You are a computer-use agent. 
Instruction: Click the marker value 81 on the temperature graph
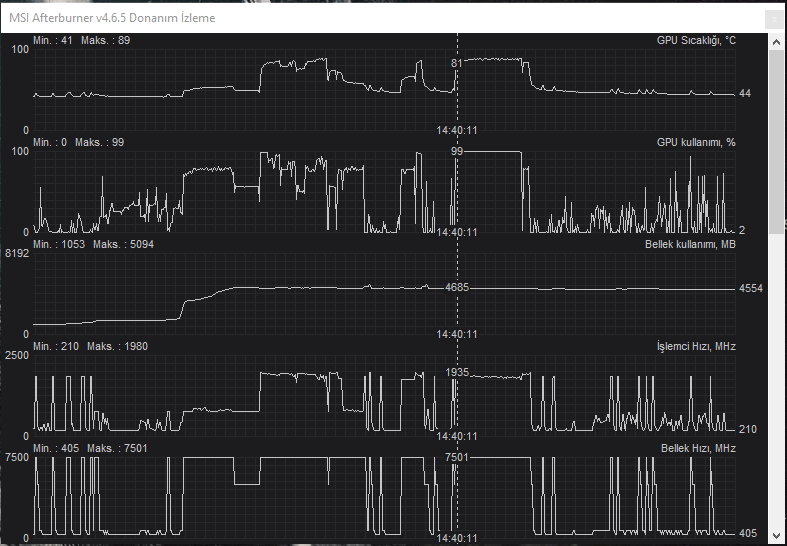coord(456,63)
